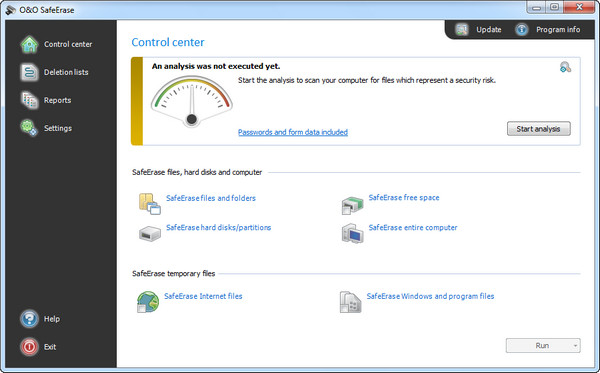Click the SafeErase hard disks/partitions drive icon
Screen dimensions: 600x373
coord(150,233)
